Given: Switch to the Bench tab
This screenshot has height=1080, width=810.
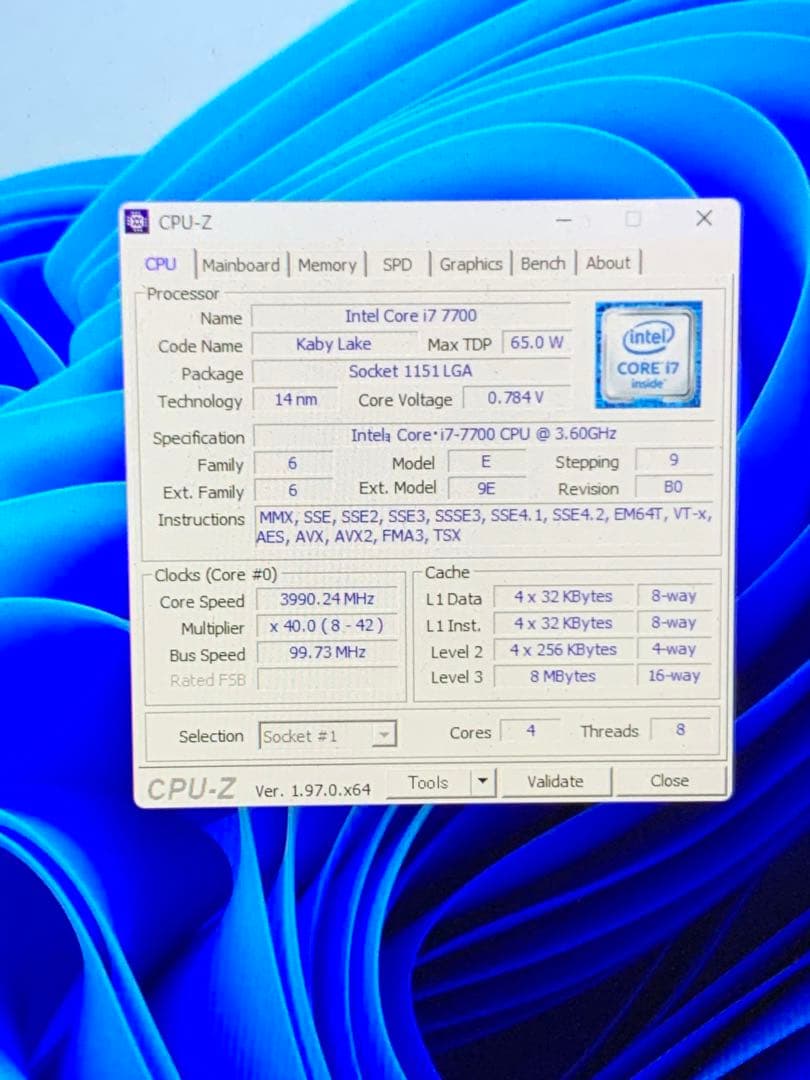Looking at the screenshot, I should pos(542,263).
